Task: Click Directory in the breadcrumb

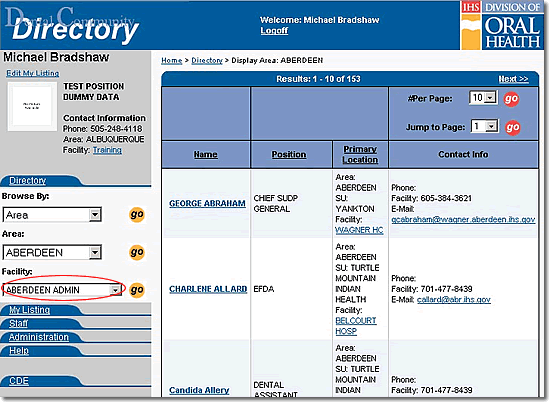Action: point(207,60)
